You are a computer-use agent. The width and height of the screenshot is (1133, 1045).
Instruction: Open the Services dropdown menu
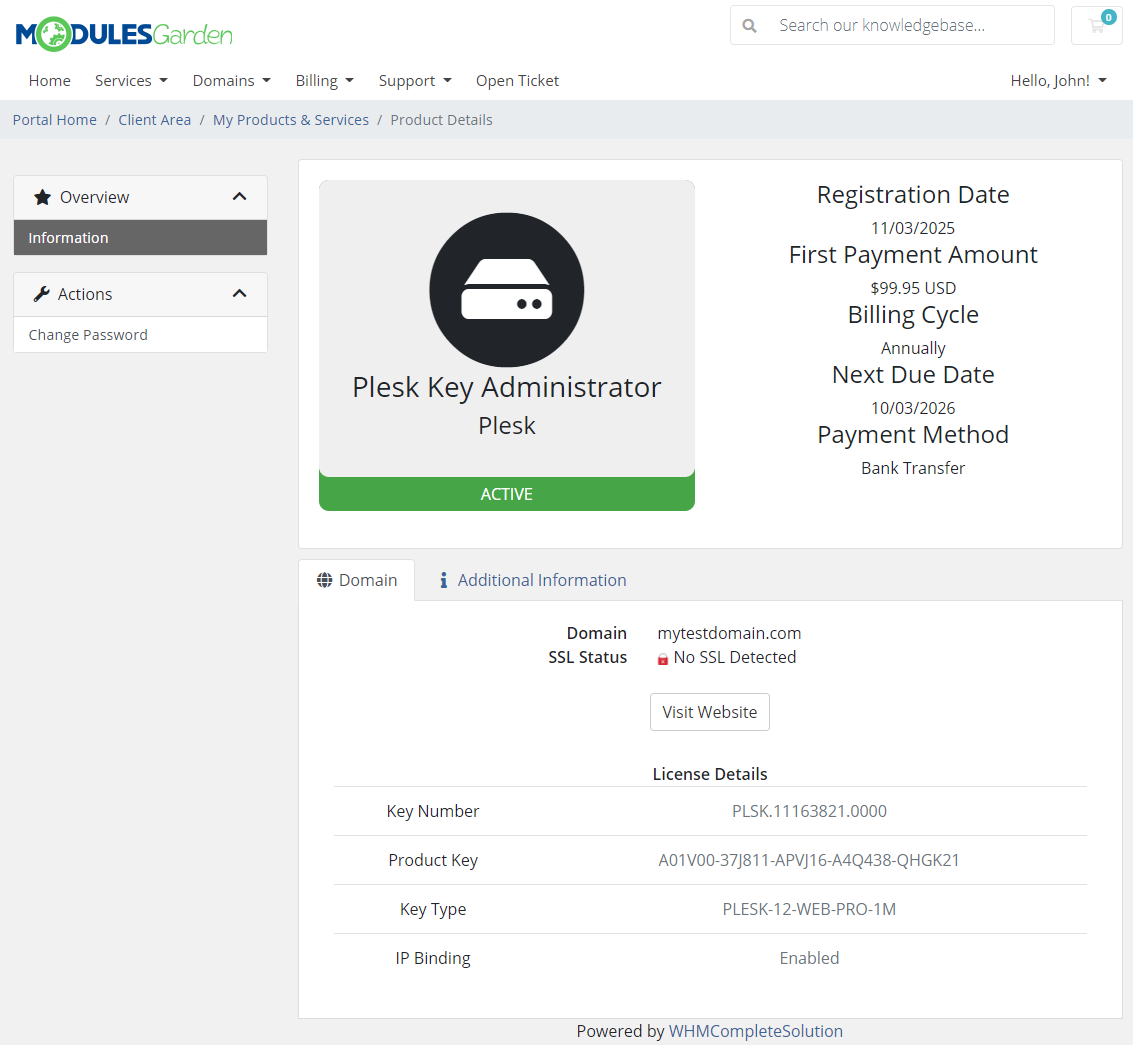click(131, 80)
